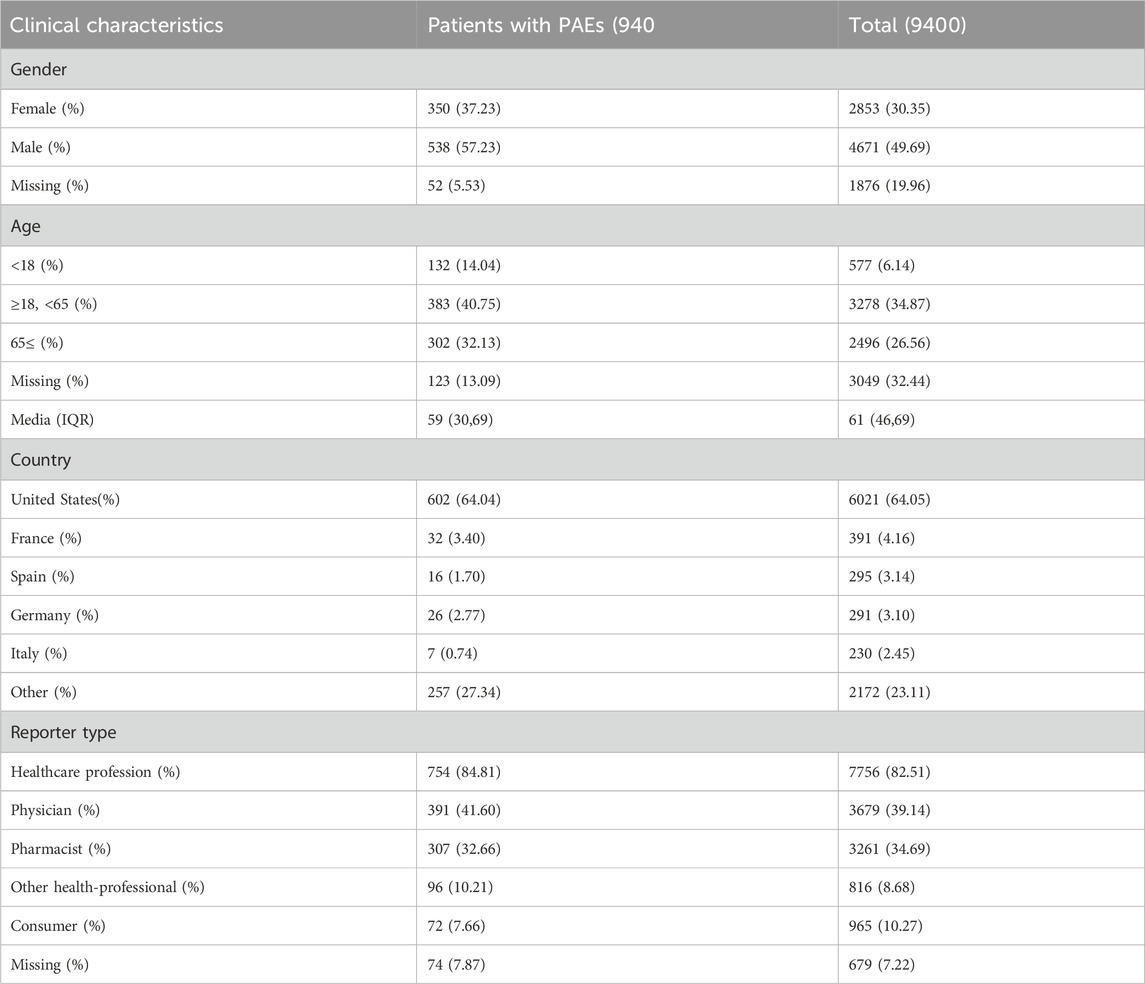Click the value '291 (3.10)'
The width and height of the screenshot is (1145, 984).
pyautogui.click(x=881, y=615)
